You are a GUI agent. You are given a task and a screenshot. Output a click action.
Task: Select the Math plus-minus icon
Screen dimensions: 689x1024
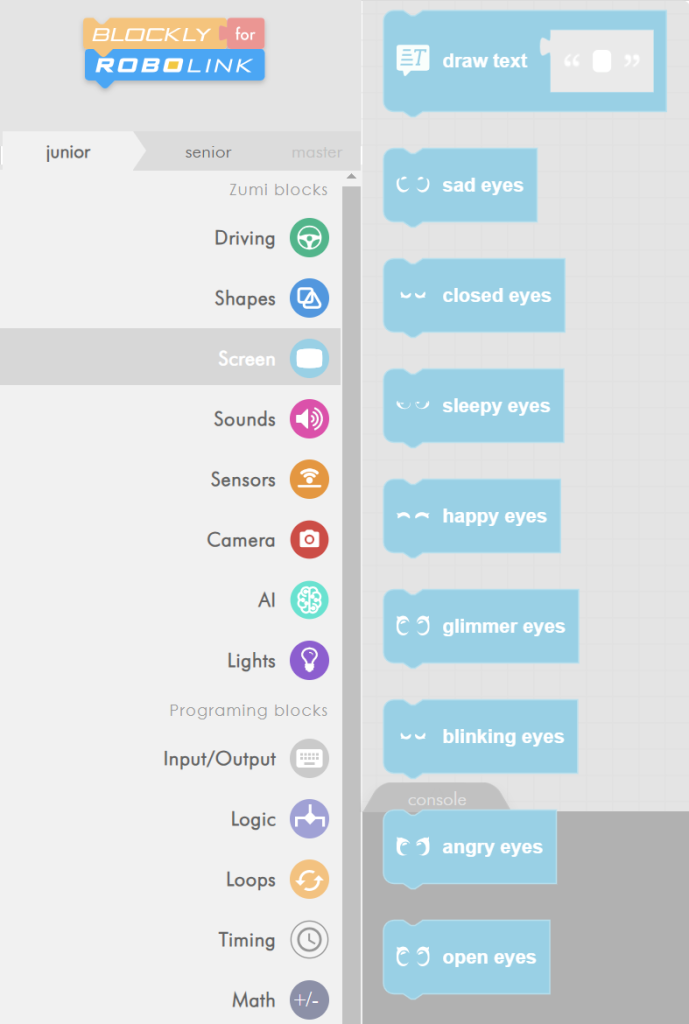click(x=309, y=1000)
